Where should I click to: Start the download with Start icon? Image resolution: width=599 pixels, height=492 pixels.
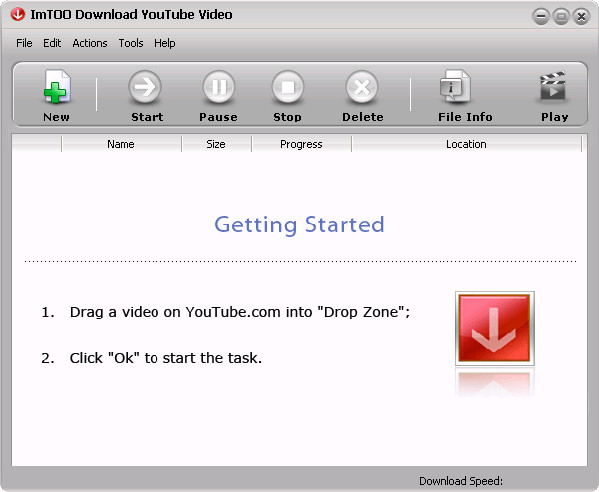pyautogui.click(x=145, y=88)
